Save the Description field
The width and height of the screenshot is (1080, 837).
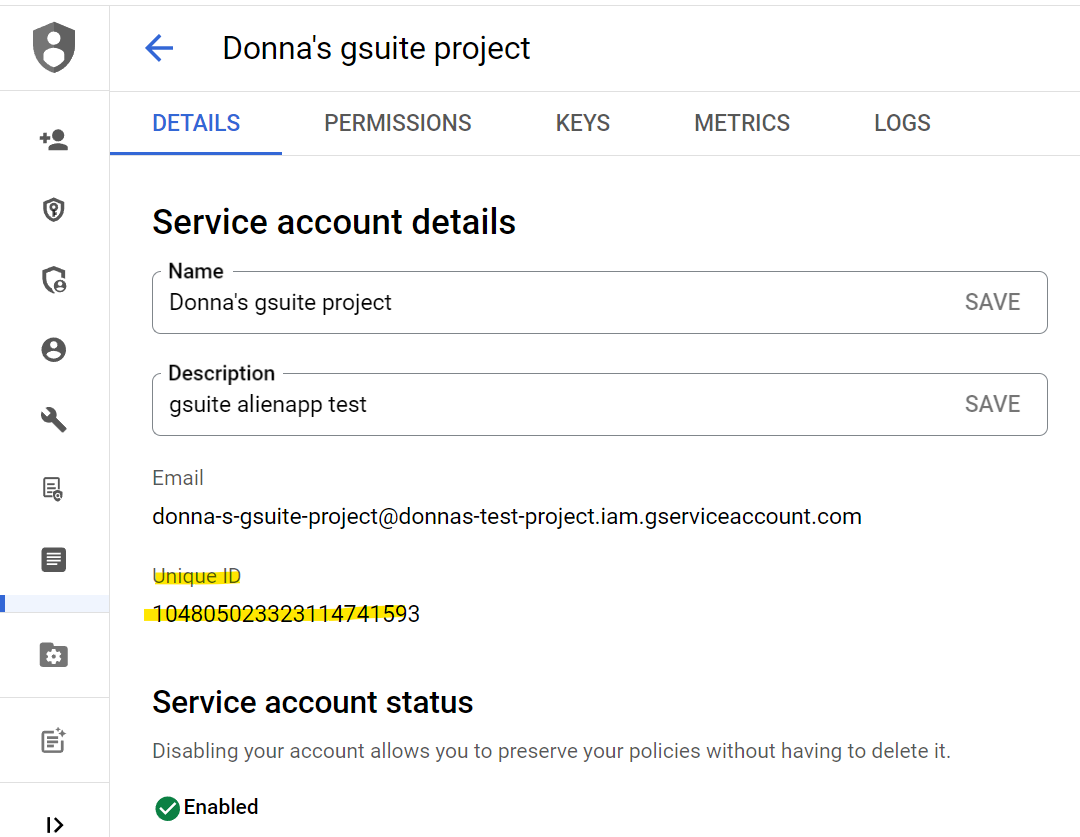[x=992, y=404]
